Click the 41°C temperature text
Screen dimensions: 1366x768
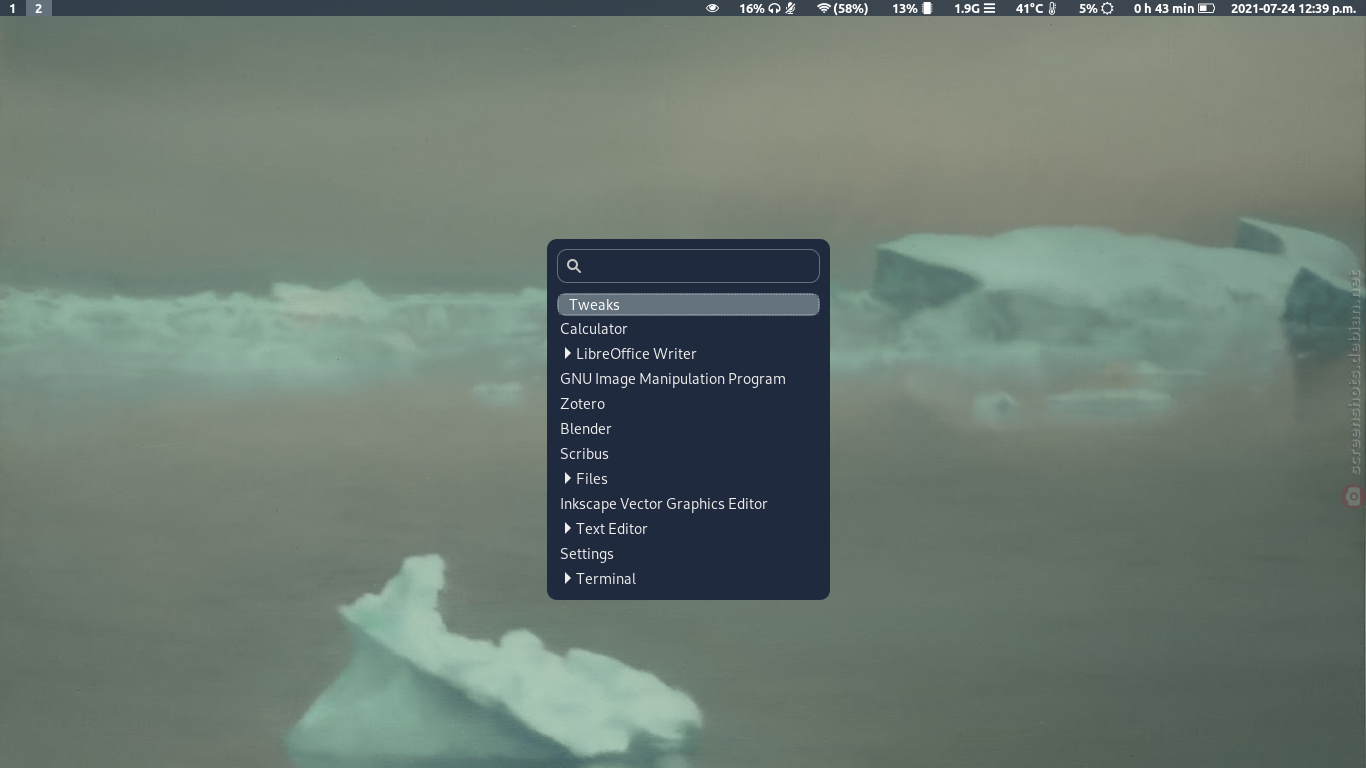pos(1030,8)
